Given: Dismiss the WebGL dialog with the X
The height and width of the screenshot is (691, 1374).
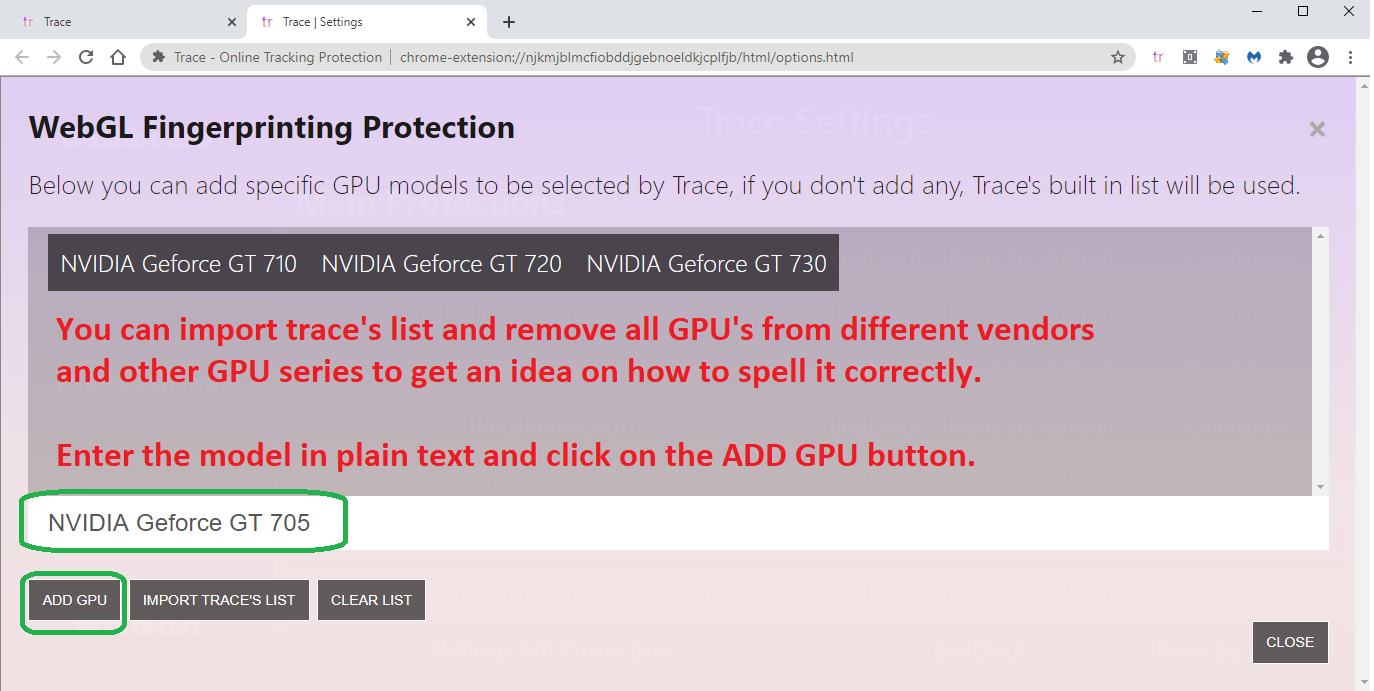Looking at the screenshot, I should point(1317,129).
